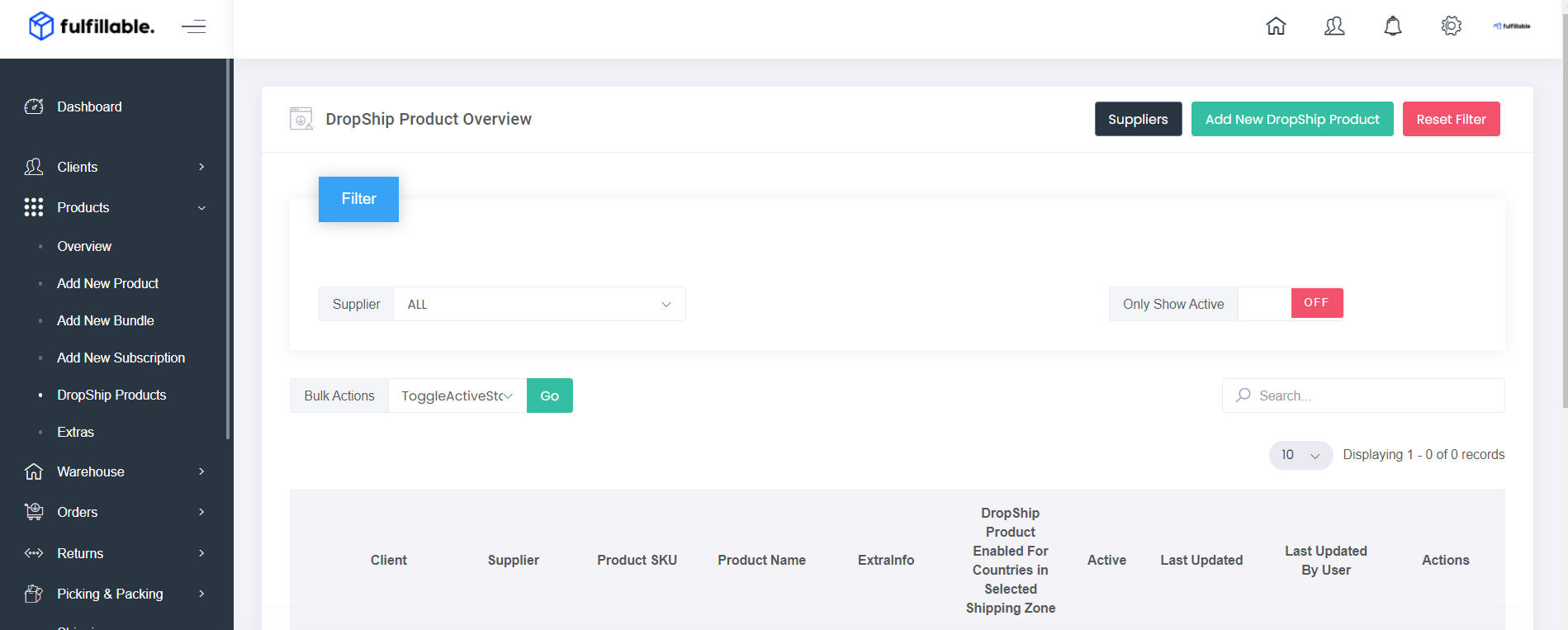Open the settings gear icon
This screenshot has width=1568, height=630.
pyautogui.click(x=1451, y=26)
